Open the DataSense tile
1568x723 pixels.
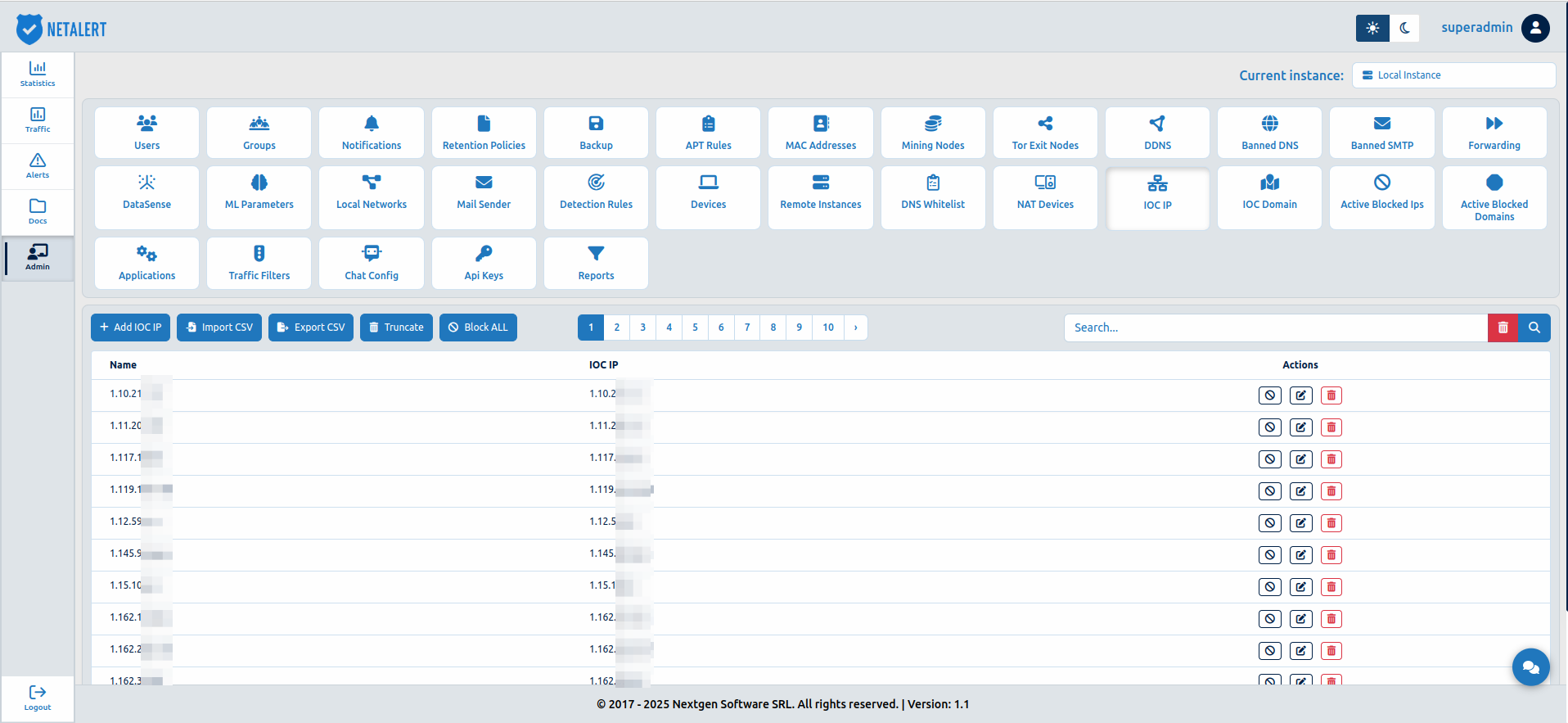click(x=146, y=197)
